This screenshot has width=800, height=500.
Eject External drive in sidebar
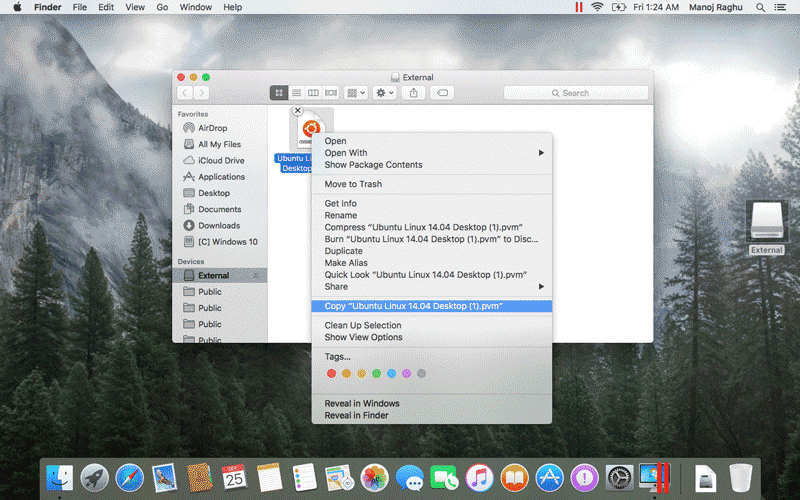click(256, 276)
